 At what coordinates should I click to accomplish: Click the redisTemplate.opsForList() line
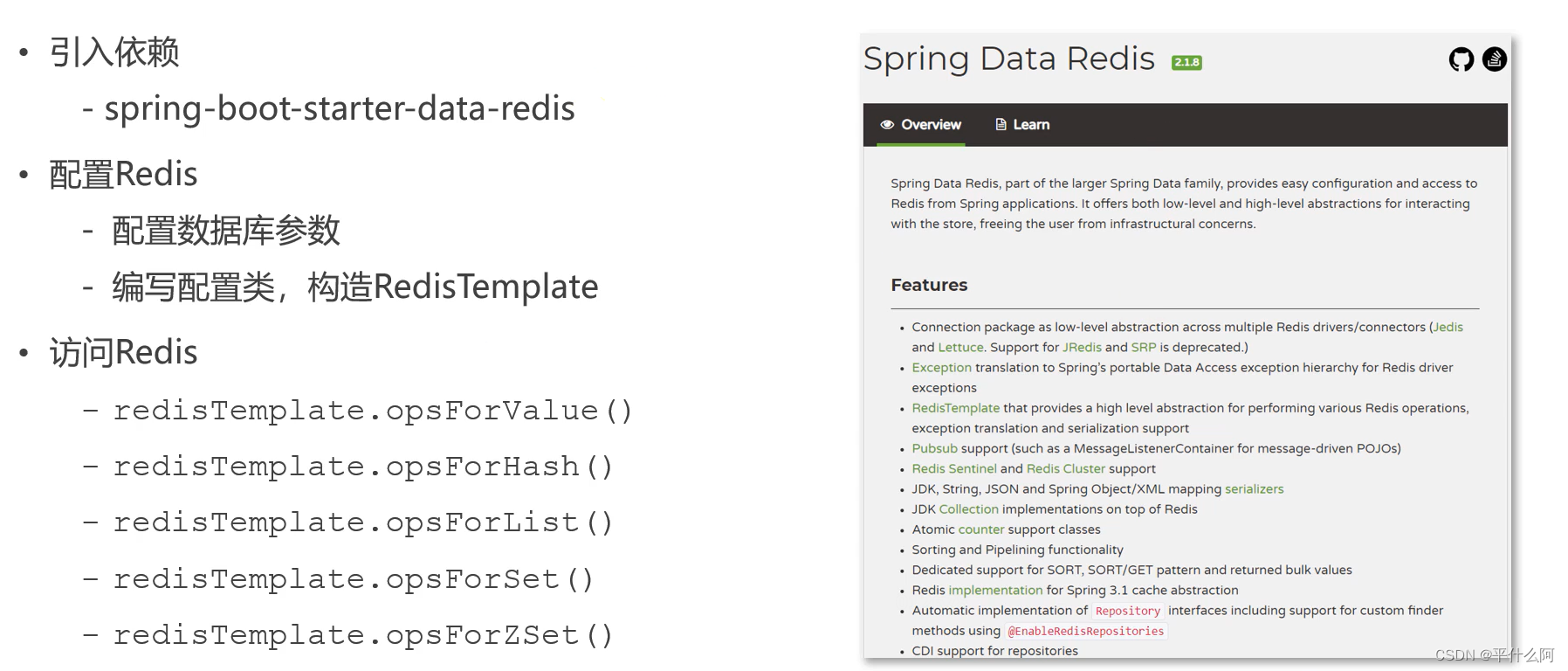(x=363, y=522)
